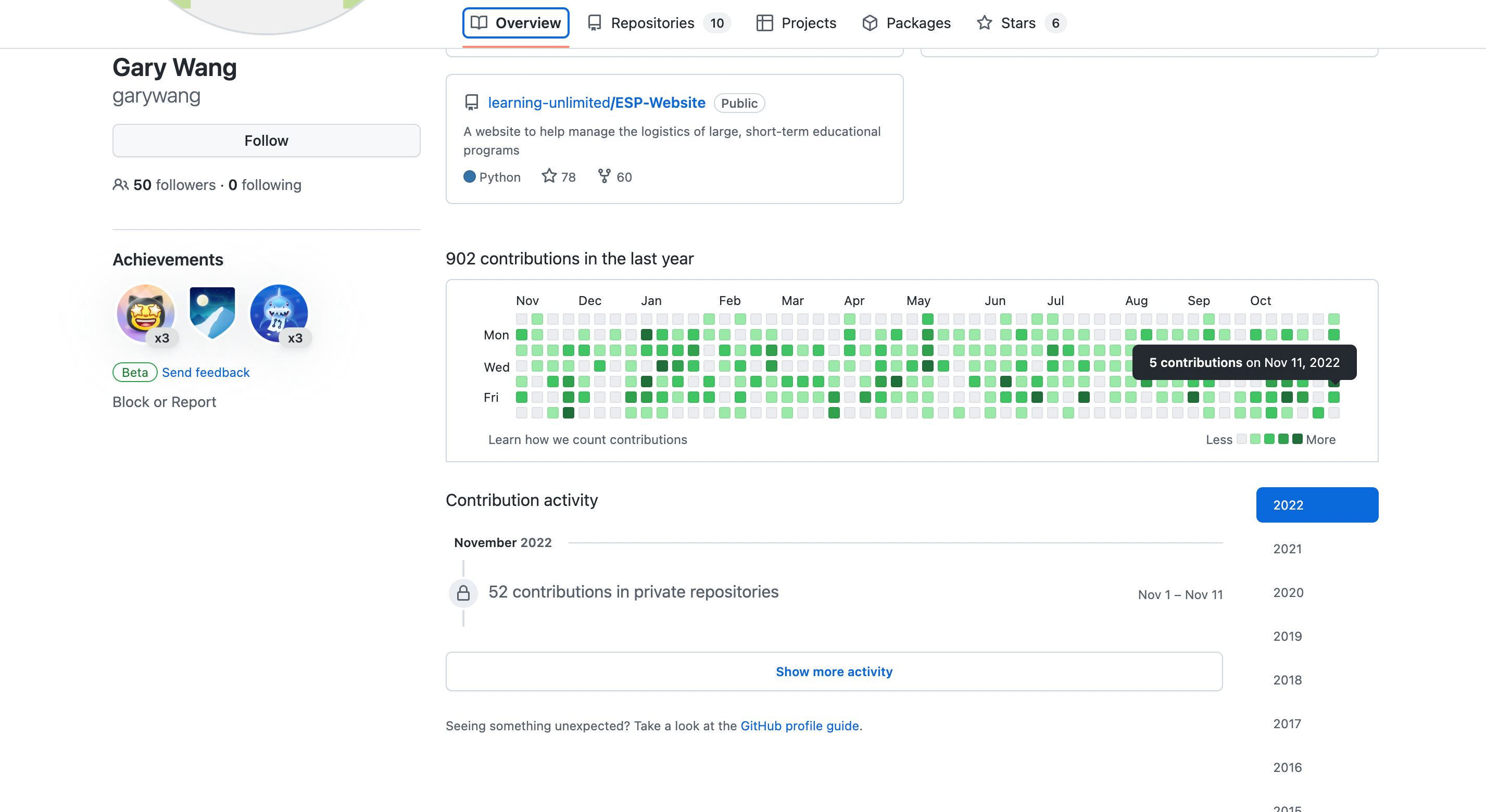Click the November 2022 heading
1486x812 pixels.
tap(502, 543)
